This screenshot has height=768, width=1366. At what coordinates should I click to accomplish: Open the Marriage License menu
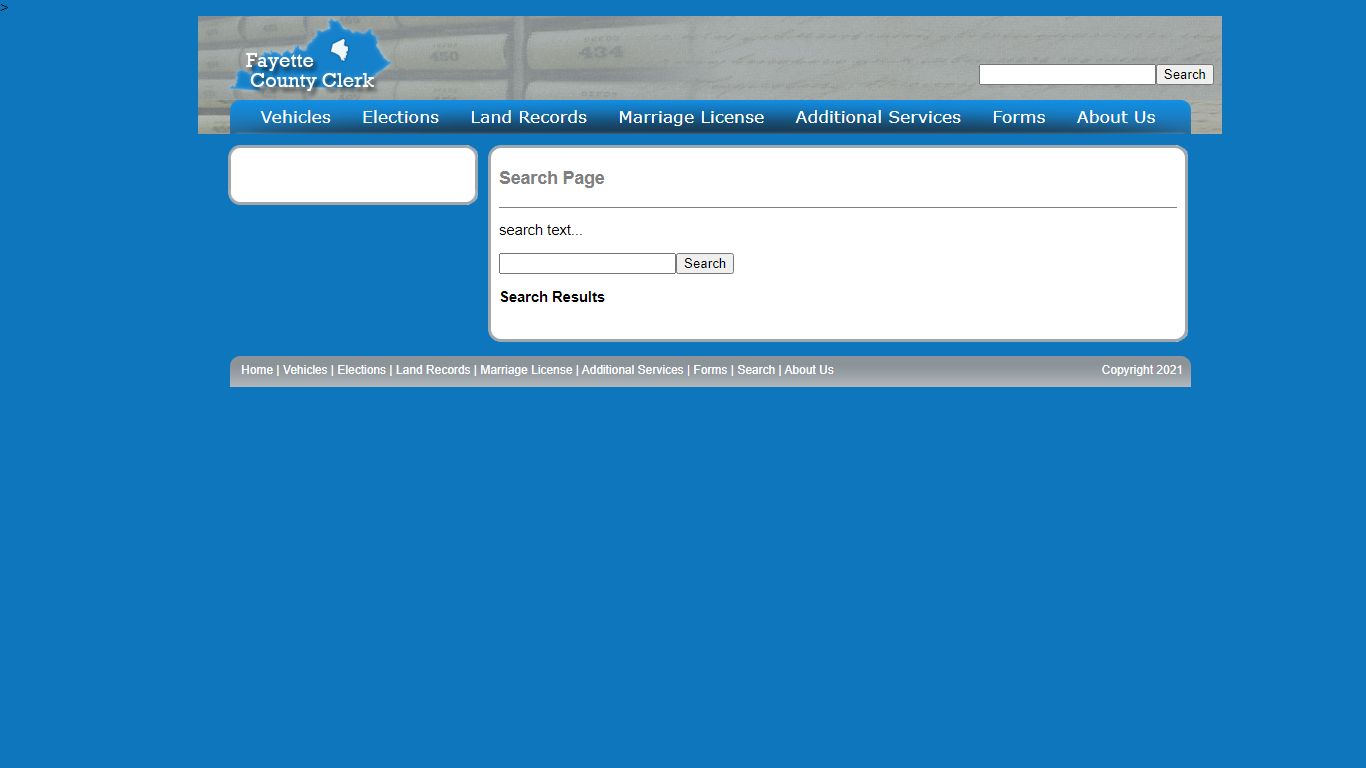[x=691, y=117]
